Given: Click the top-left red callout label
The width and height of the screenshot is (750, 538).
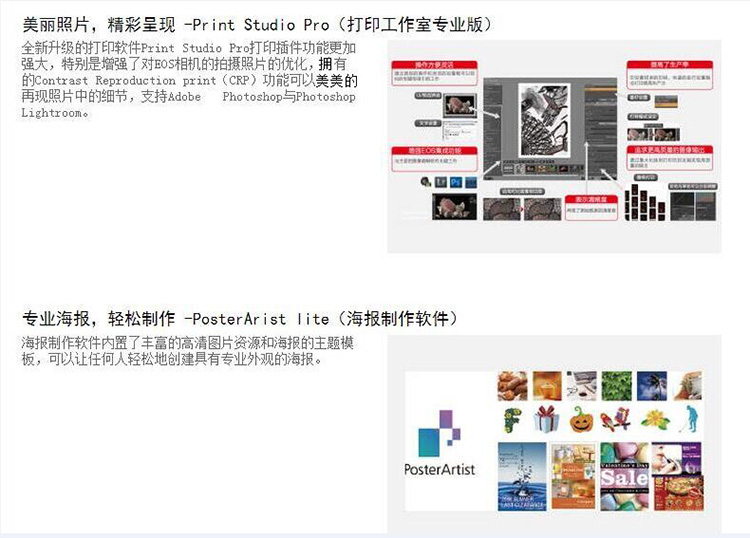Looking at the screenshot, I should click(x=432, y=65).
